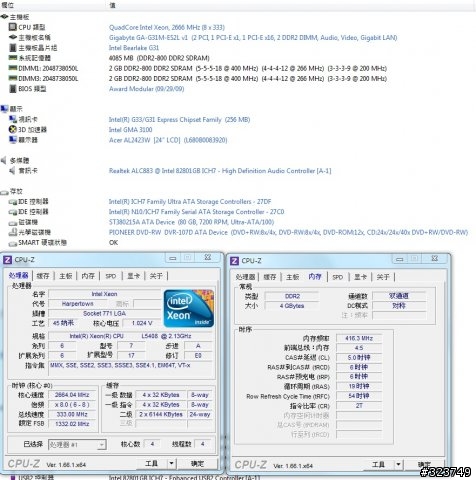Switch to 缓存 tab in CPU-Z processor window
476x480 pixels.
tap(43, 276)
